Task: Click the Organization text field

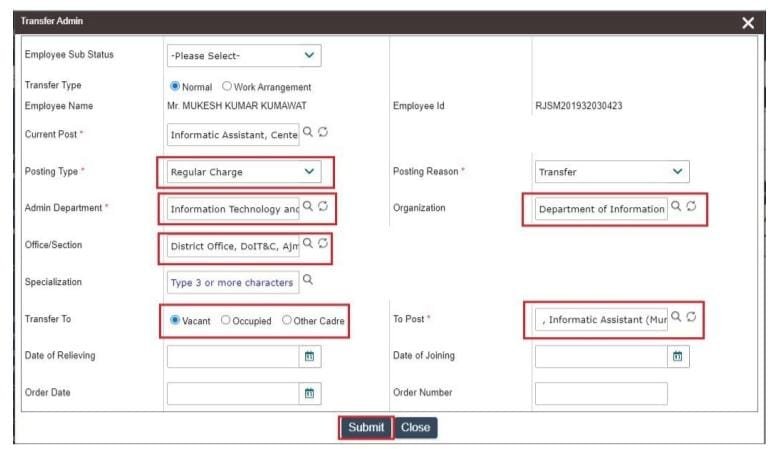Action: pyautogui.click(x=601, y=209)
